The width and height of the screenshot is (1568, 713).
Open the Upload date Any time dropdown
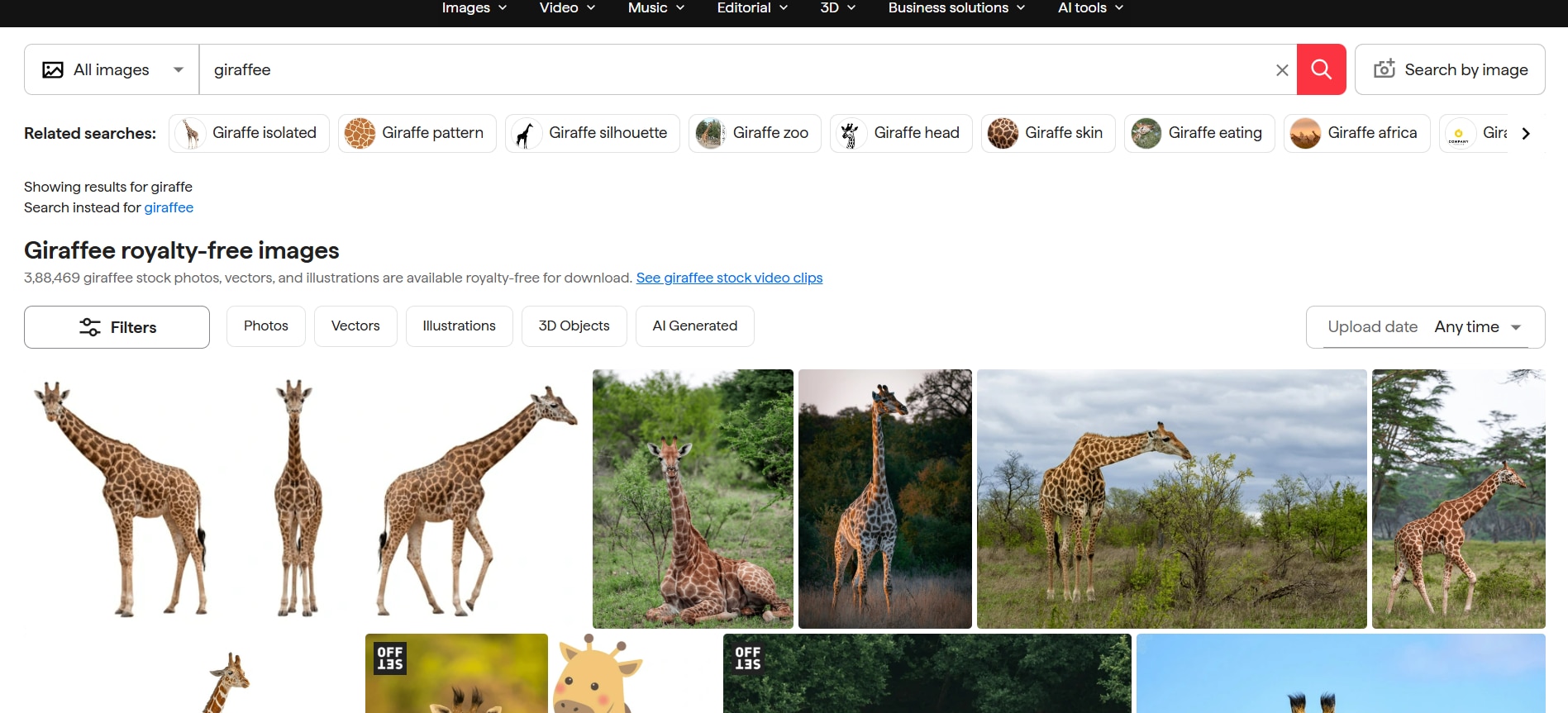pos(1426,327)
